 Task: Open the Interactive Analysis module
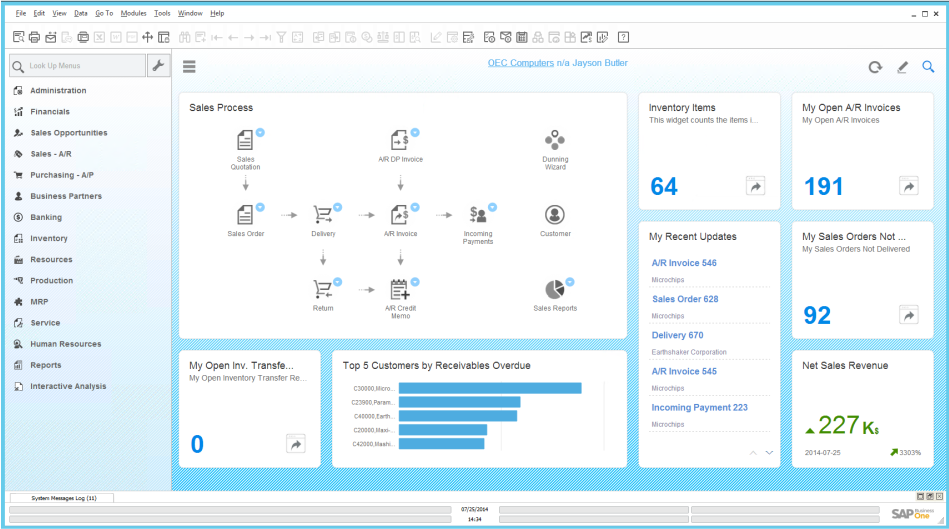click(68, 386)
